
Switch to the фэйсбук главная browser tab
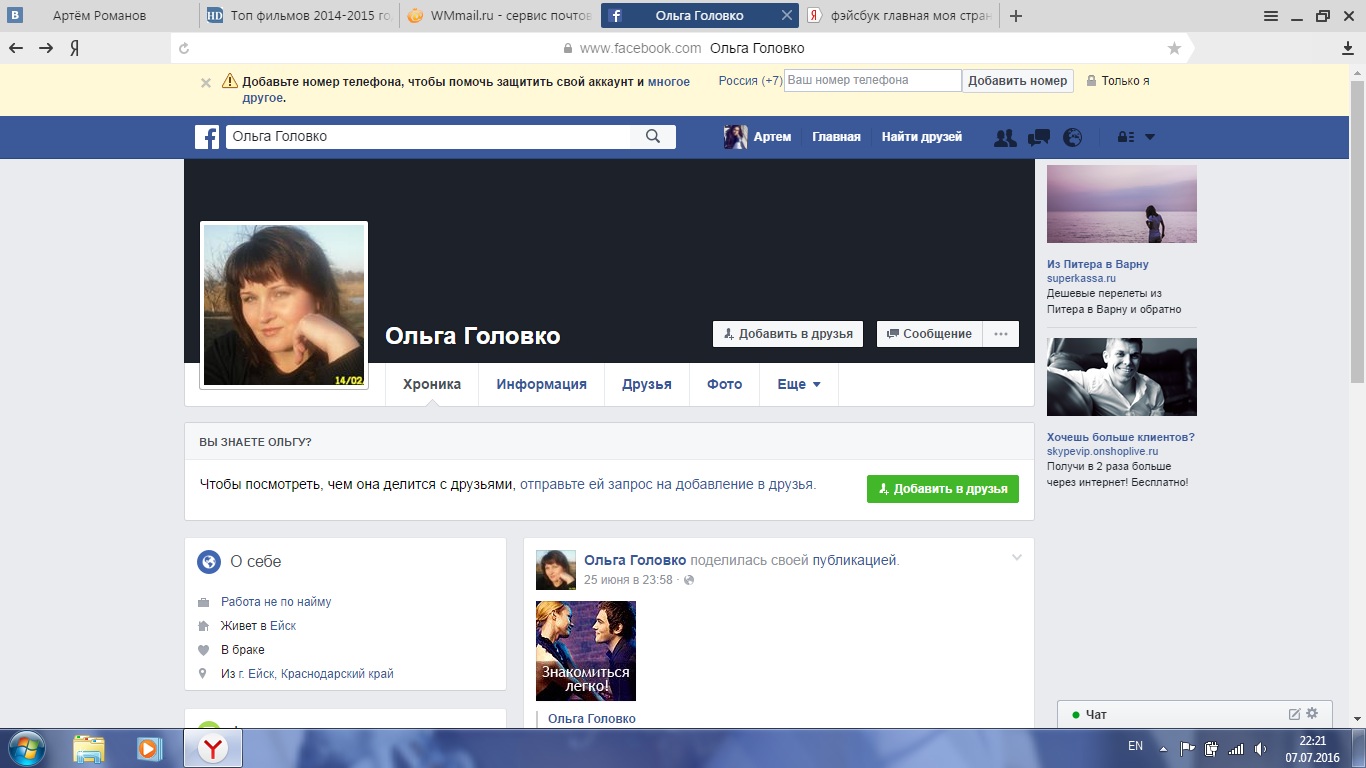pos(900,16)
